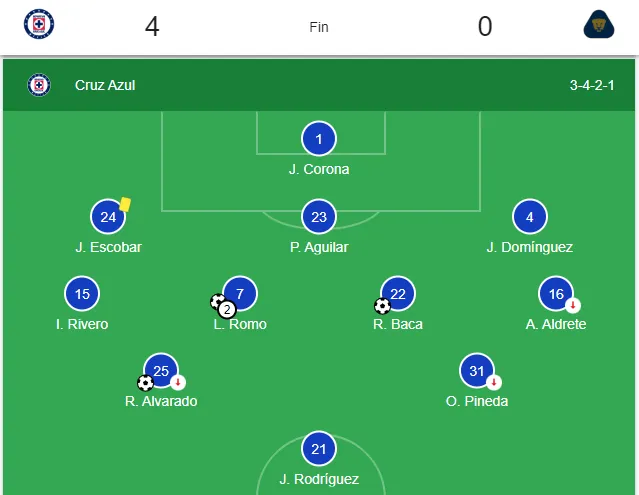Click A. Aldrete's substitution arrow icon
The width and height of the screenshot is (639, 495).
pos(573,305)
